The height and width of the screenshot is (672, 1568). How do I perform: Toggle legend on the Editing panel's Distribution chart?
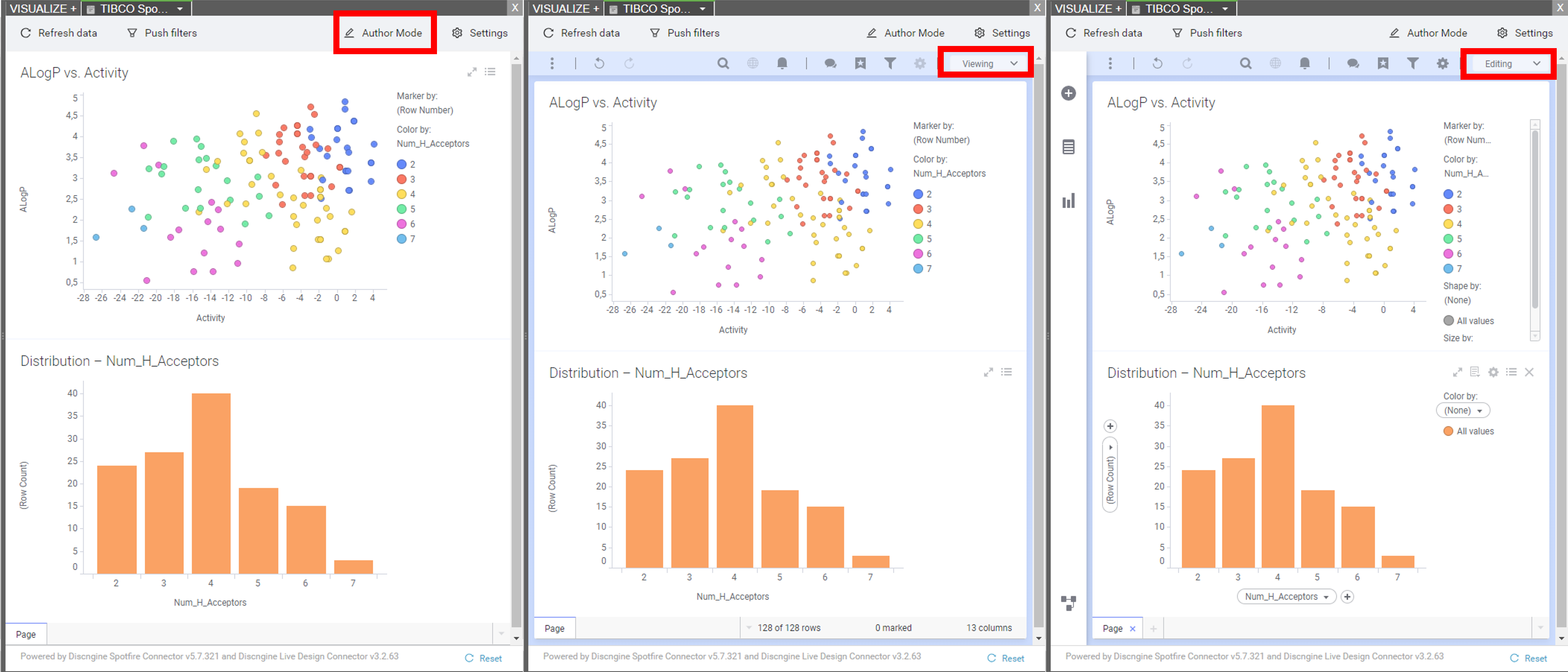1511,372
